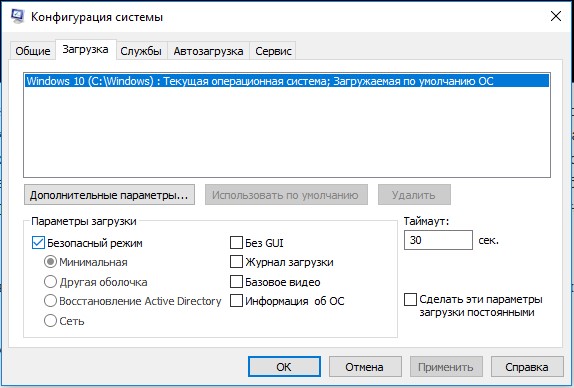The width and height of the screenshot is (574, 388).
Task: Choose Другая оболочка radio option
Action: pos(50,282)
